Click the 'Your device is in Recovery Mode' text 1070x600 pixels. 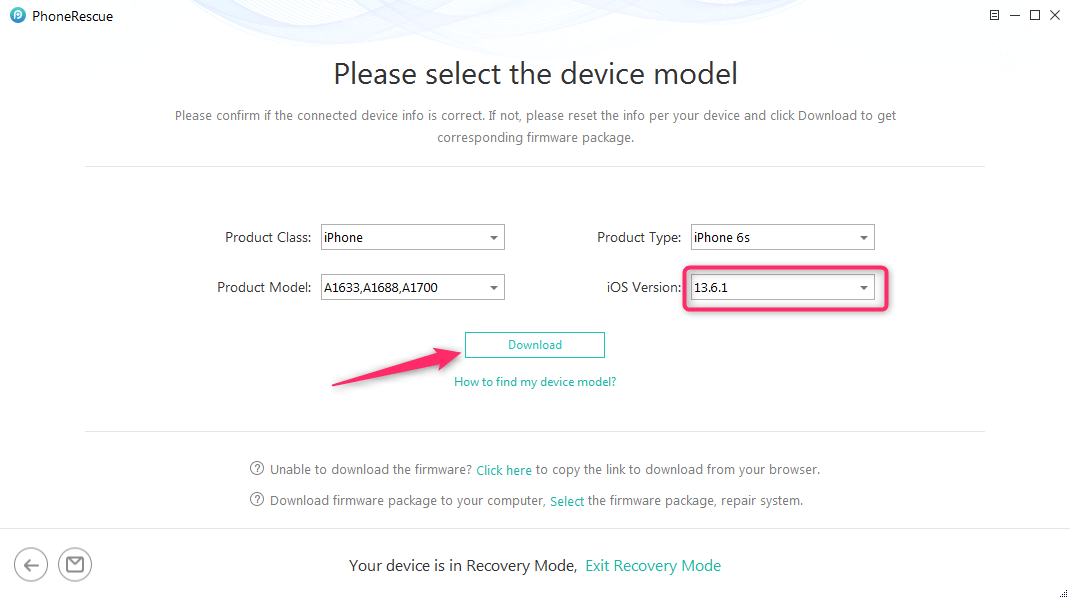[462, 566]
